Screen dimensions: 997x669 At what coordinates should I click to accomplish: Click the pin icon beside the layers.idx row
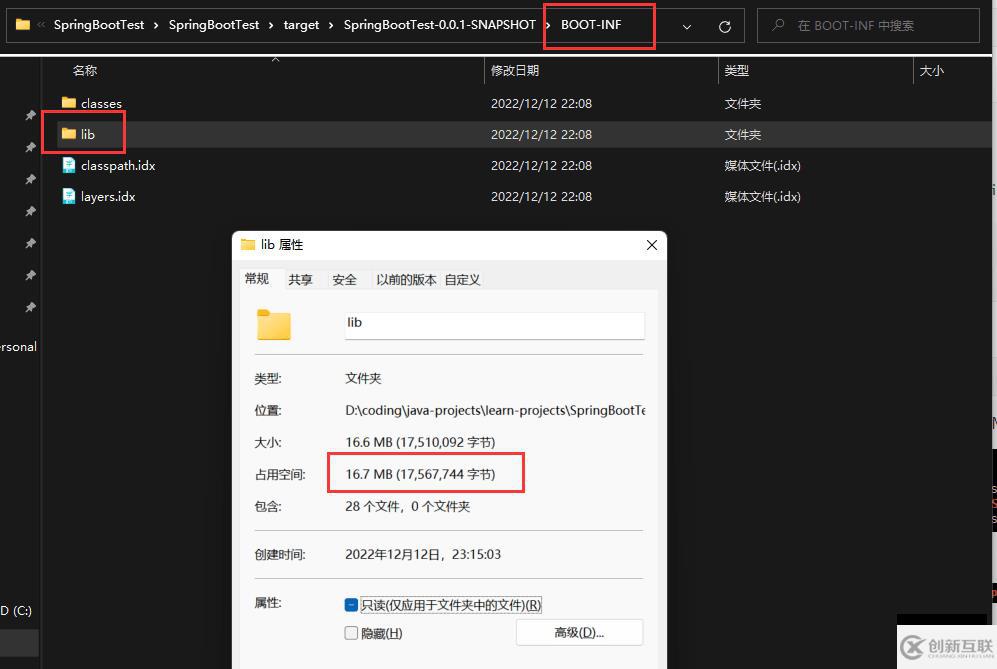[x=30, y=211]
